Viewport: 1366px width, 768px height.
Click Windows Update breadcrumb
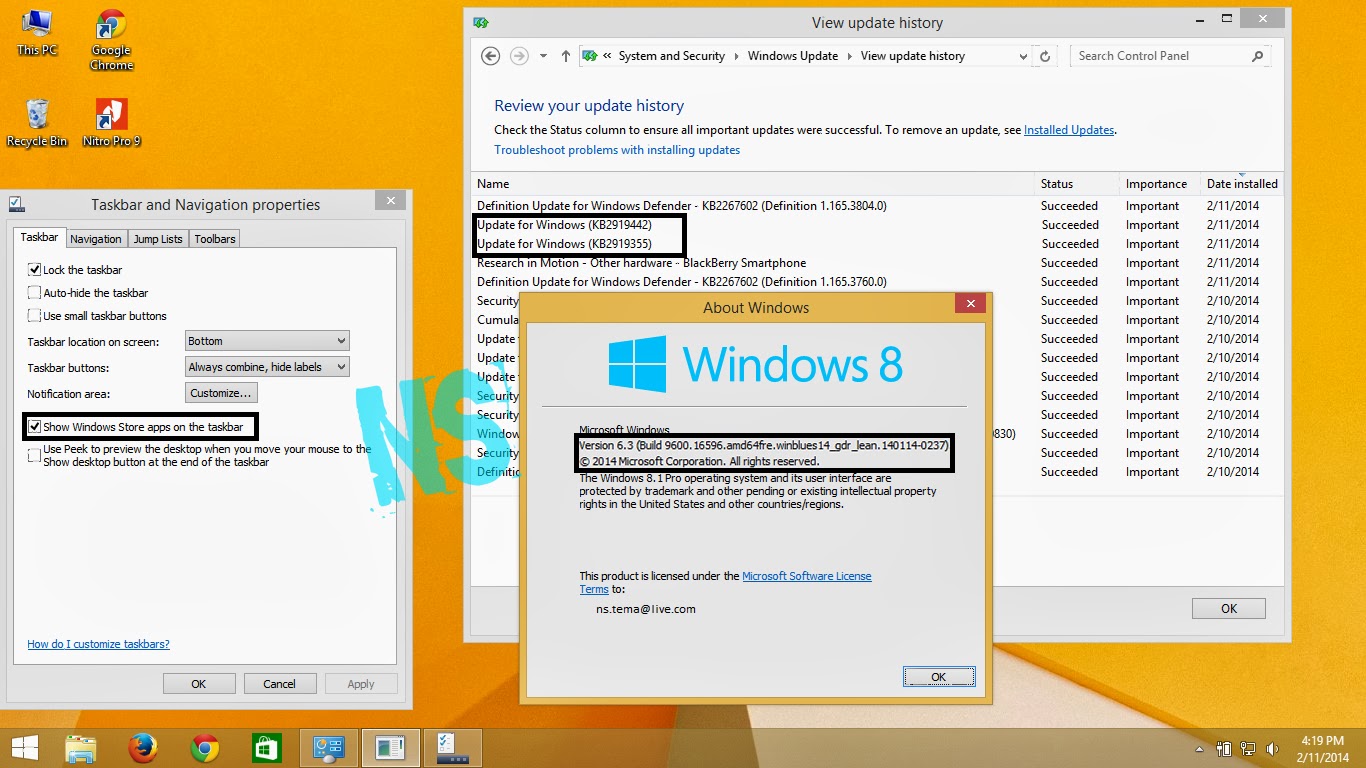click(793, 56)
